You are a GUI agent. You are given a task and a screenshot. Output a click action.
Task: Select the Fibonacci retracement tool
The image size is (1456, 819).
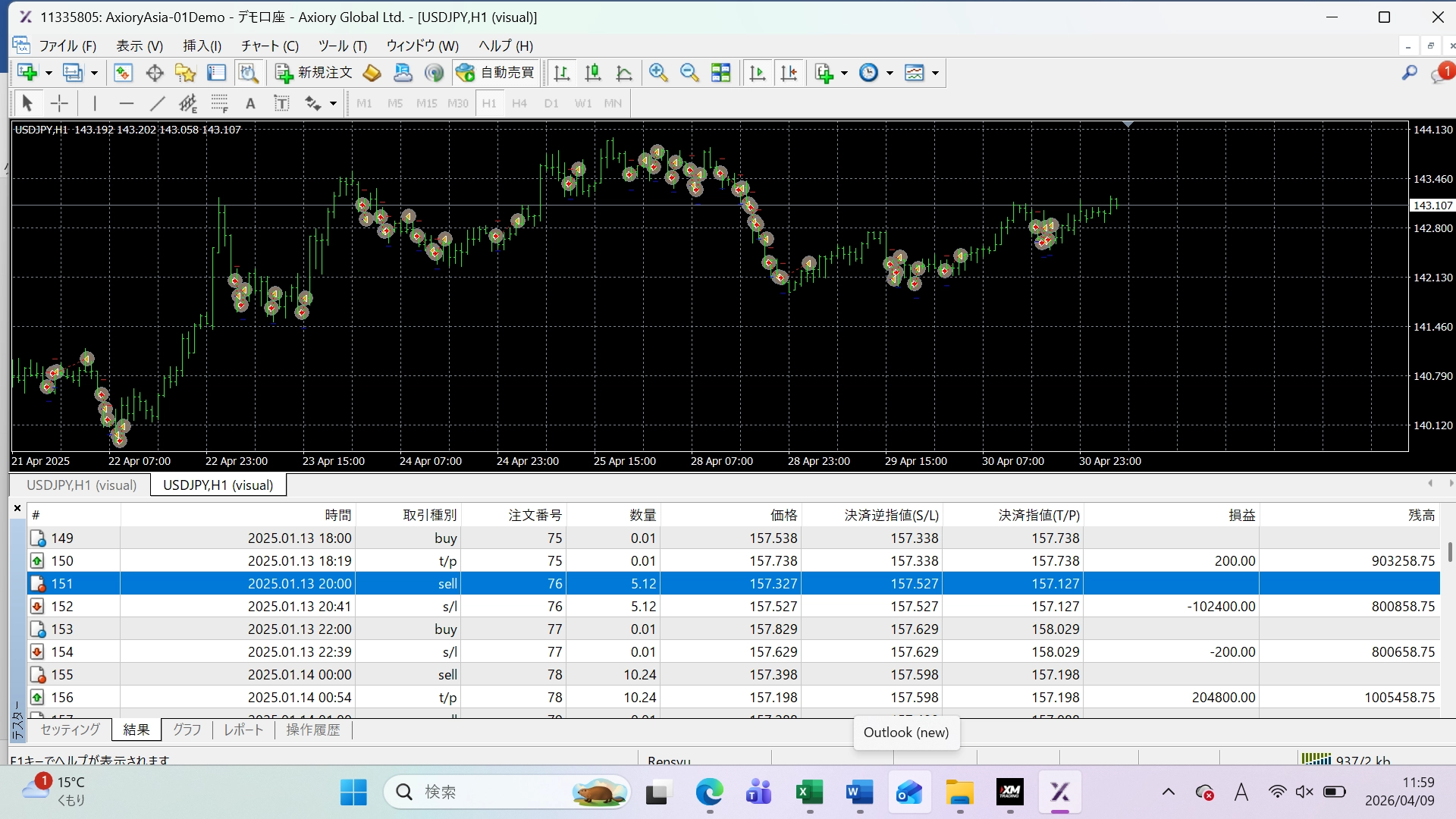pyautogui.click(x=219, y=103)
